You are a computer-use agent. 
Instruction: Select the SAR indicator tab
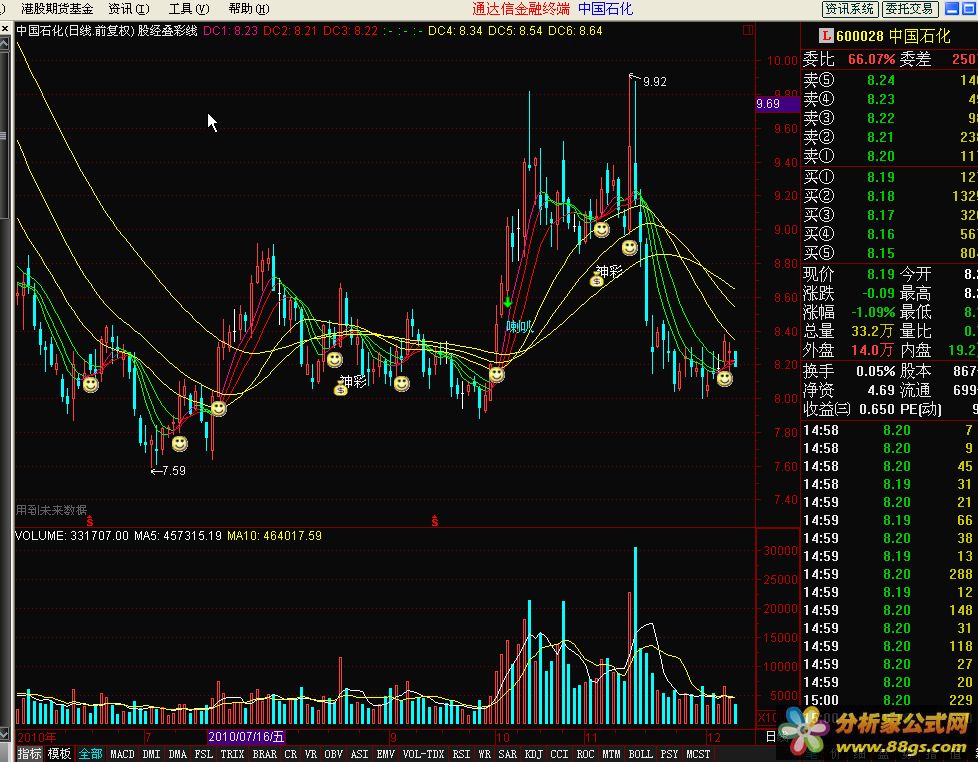[x=508, y=754]
